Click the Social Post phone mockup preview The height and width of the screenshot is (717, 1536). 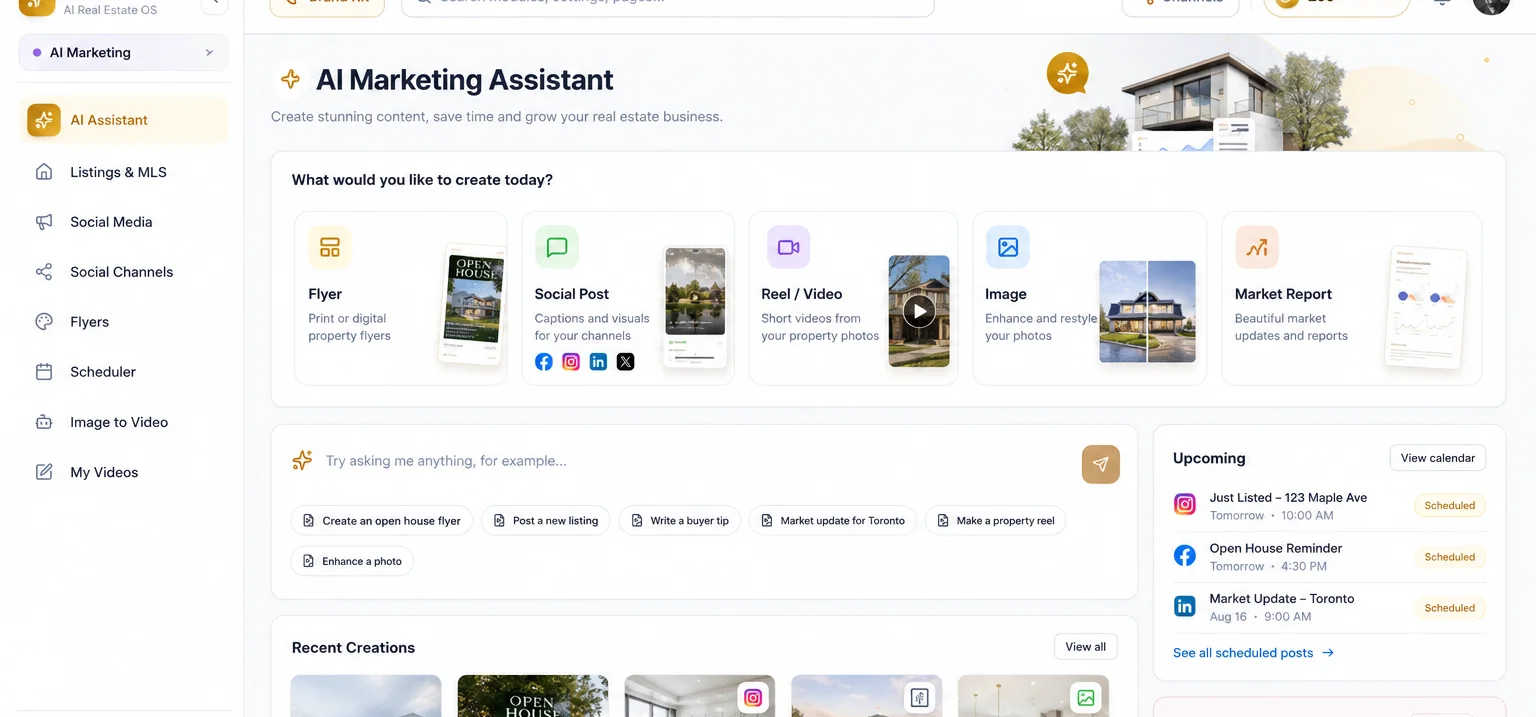tap(695, 306)
